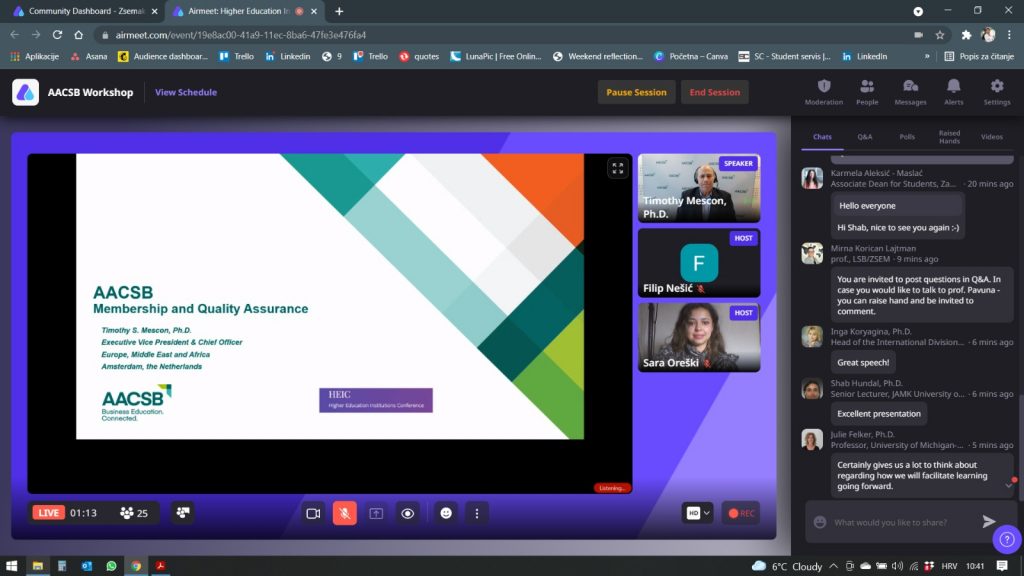This screenshot has width=1024, height=576.
Task: Open the backstage group icon
Action: tap(183, 513)
